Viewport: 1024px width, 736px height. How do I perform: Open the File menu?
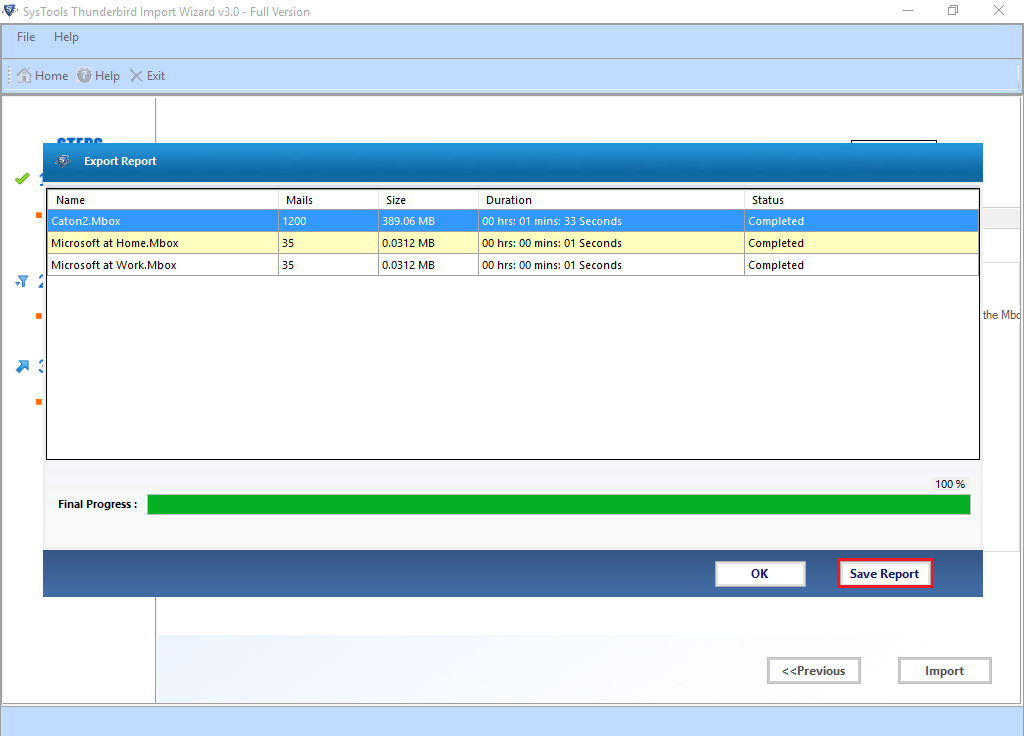(x=26, y=37)
